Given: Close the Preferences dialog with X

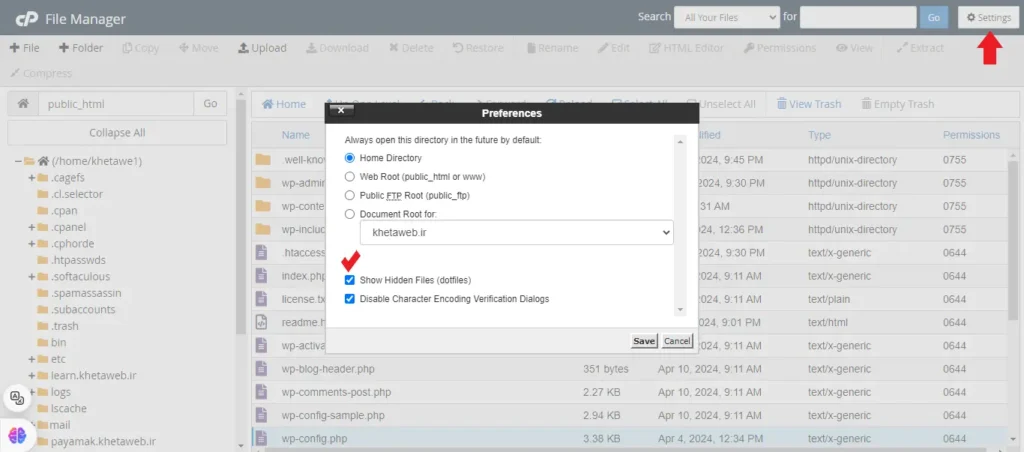Looking at the screenshot, I should pyautogui.click(x=340, y=110).
